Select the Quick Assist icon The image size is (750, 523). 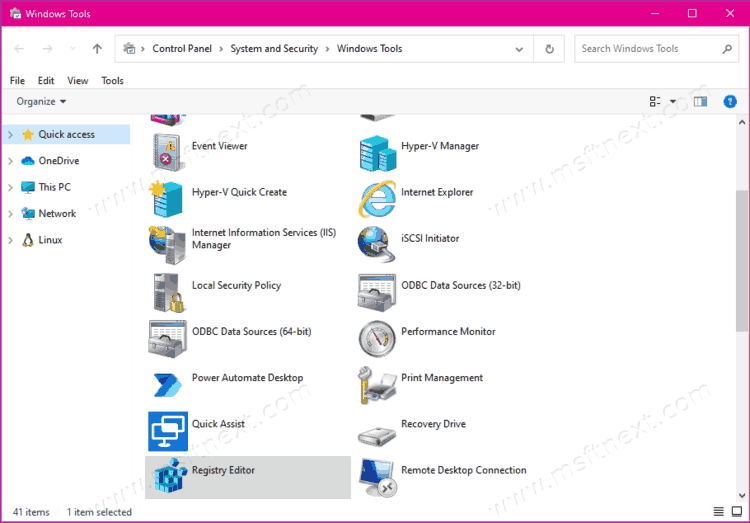[167, 431]
